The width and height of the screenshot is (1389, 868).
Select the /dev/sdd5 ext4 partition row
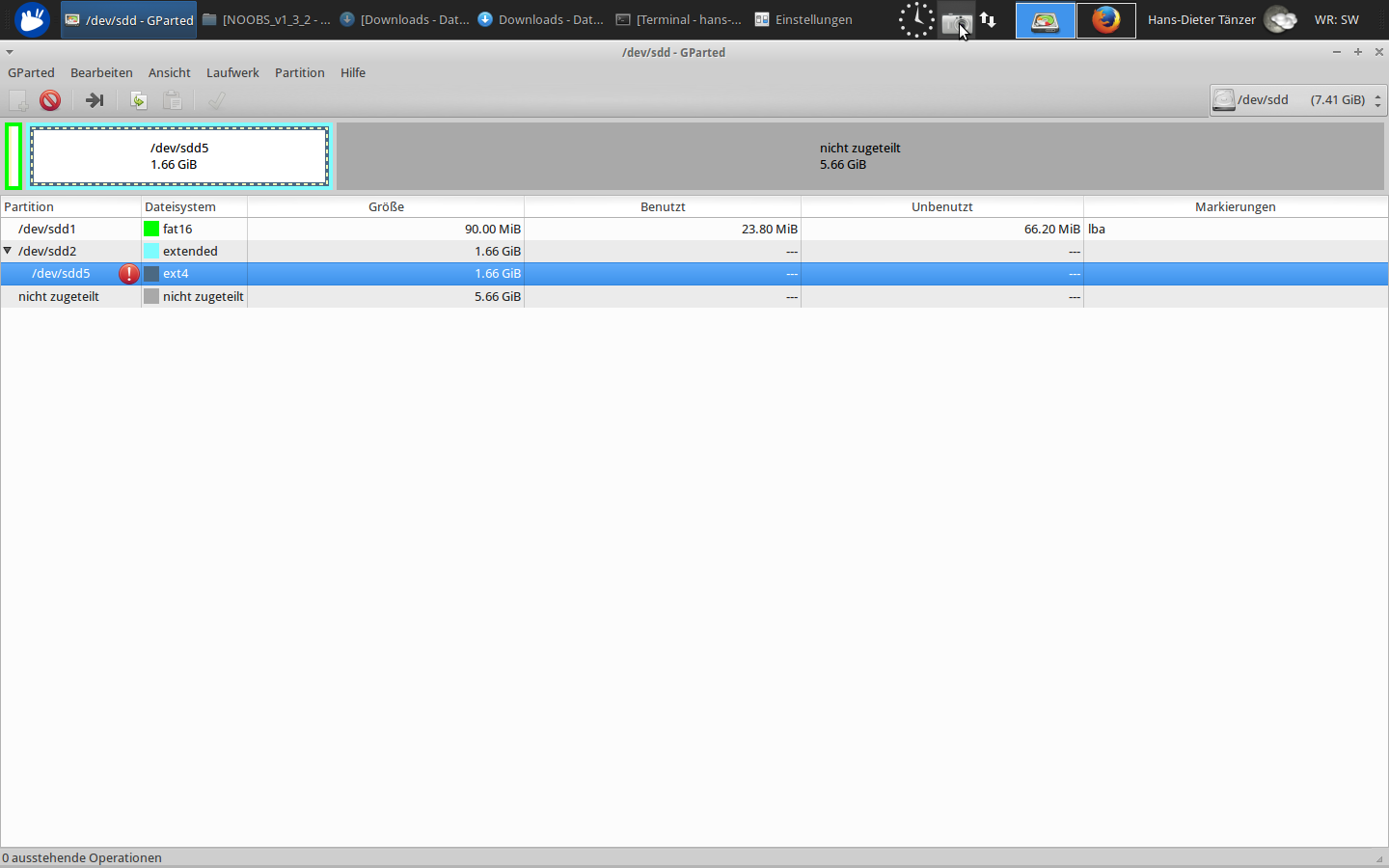pos(694,274)
